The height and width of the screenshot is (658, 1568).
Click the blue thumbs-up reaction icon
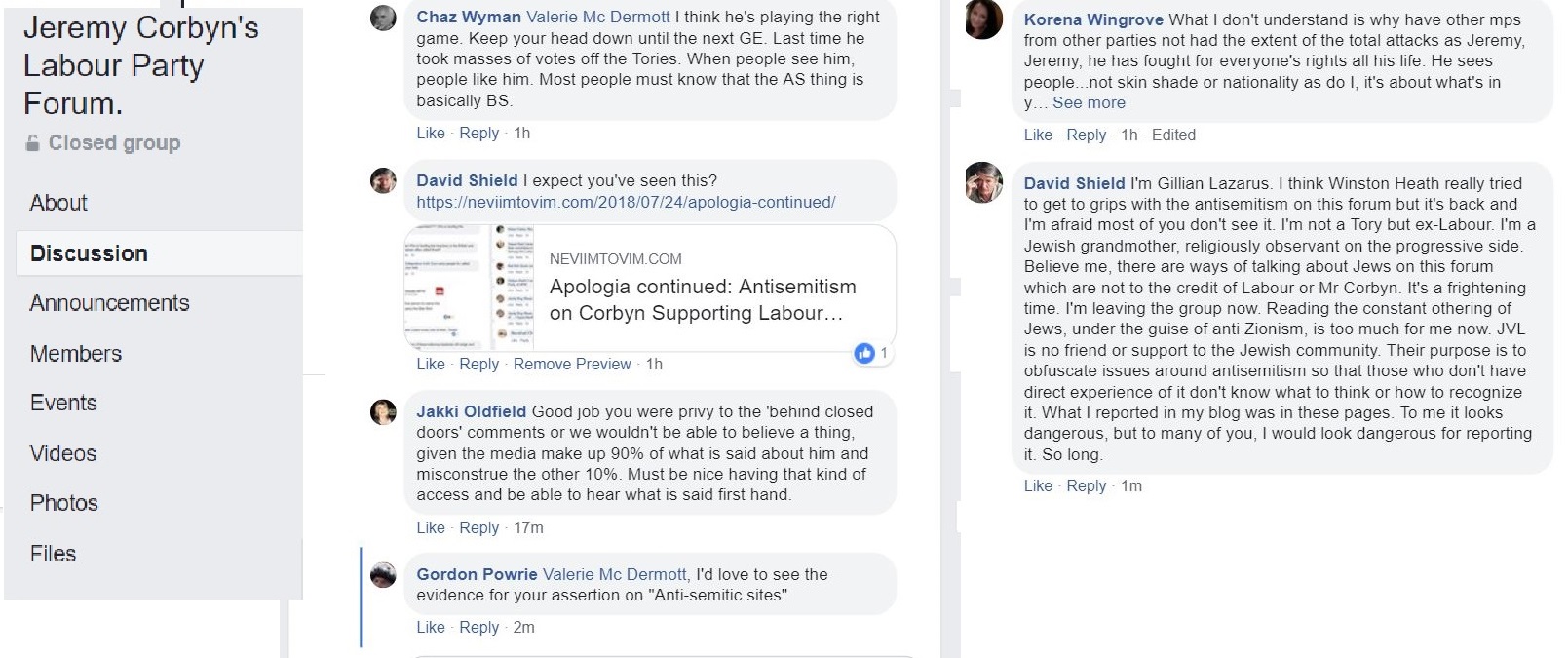click(x=863, y=353)
